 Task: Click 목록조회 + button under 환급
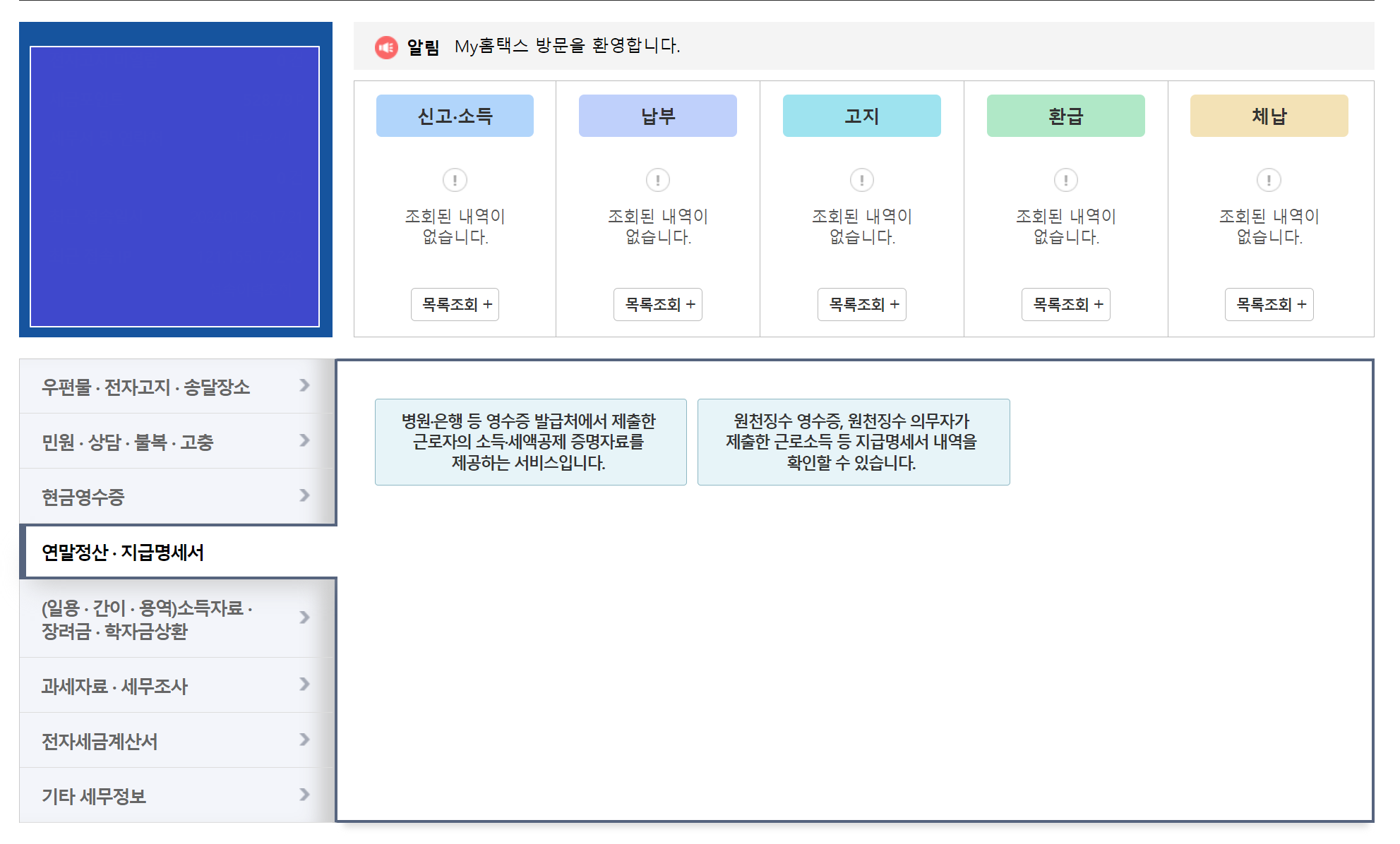click(x=1066, y=304)
